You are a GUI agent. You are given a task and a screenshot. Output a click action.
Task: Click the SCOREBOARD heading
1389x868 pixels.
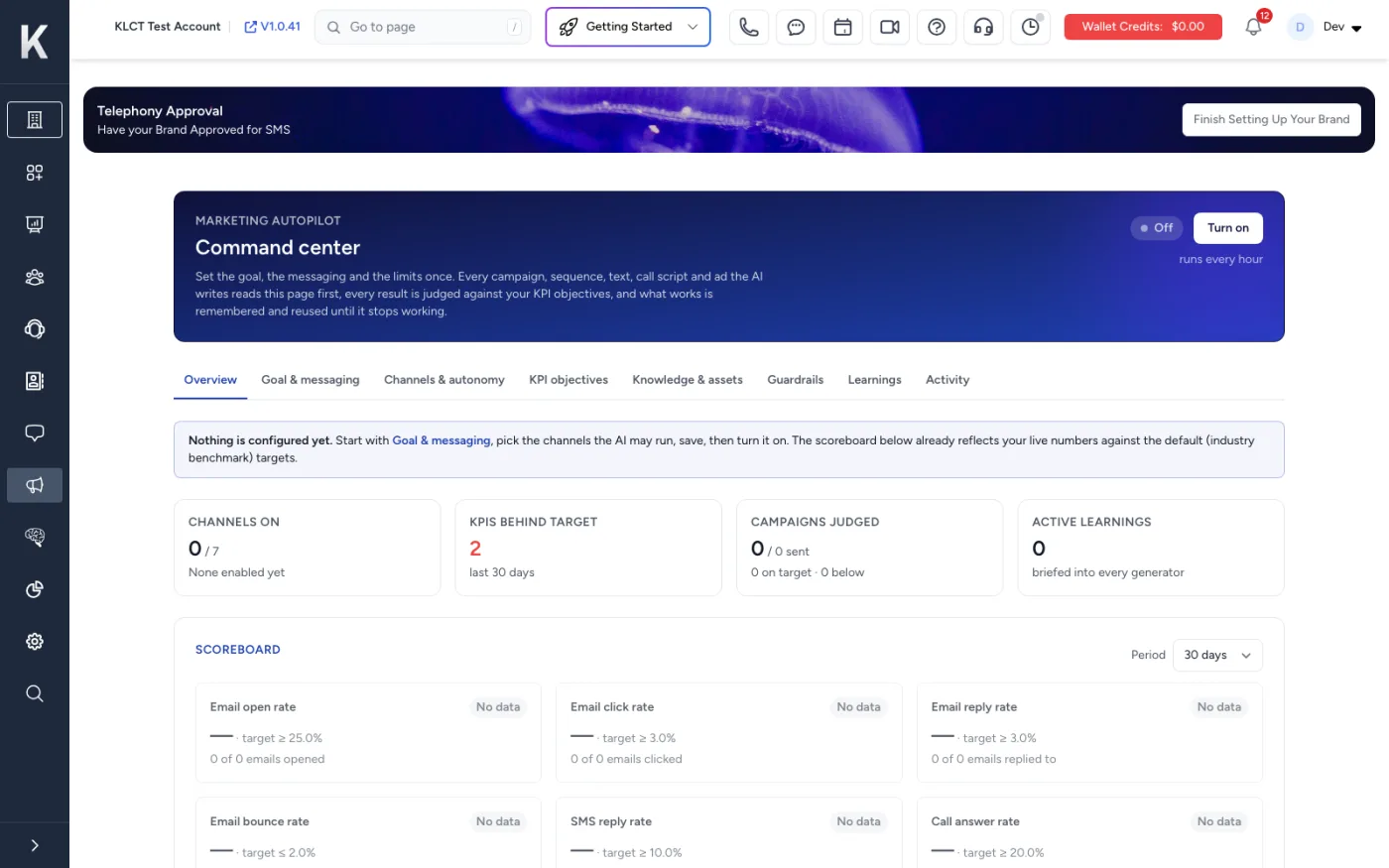[x=238, y=650]
